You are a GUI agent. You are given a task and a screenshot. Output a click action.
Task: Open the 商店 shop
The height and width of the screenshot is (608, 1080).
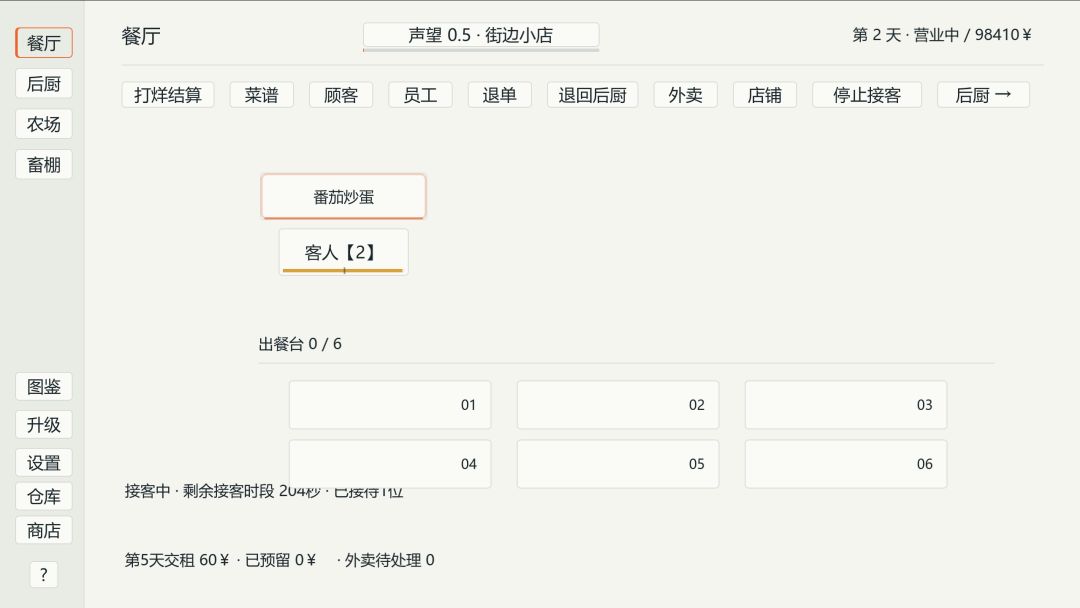(43, 530)
